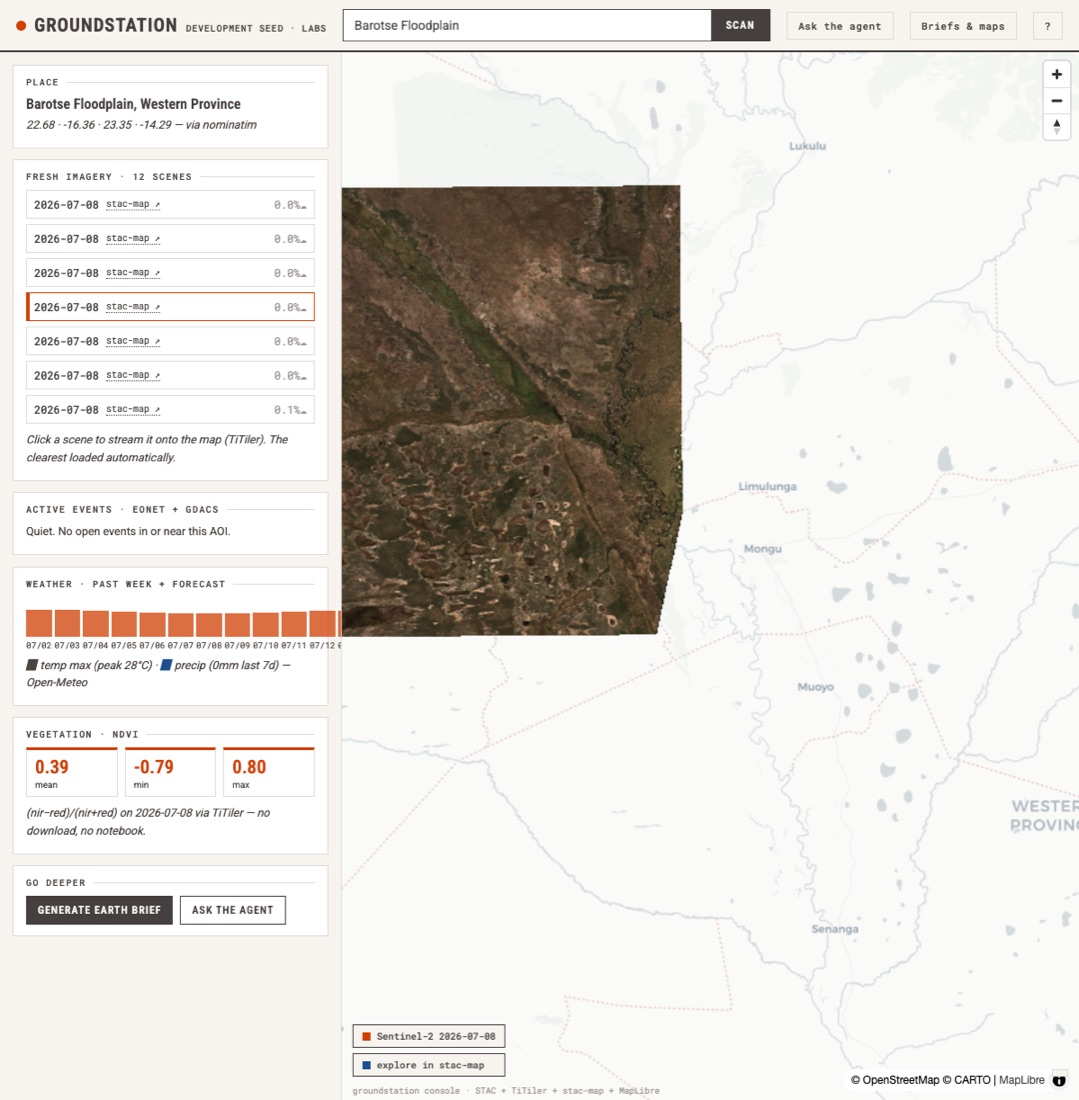Run the SCAN button
Viewport: 1079px width, 1100px height.
point(740,25)
